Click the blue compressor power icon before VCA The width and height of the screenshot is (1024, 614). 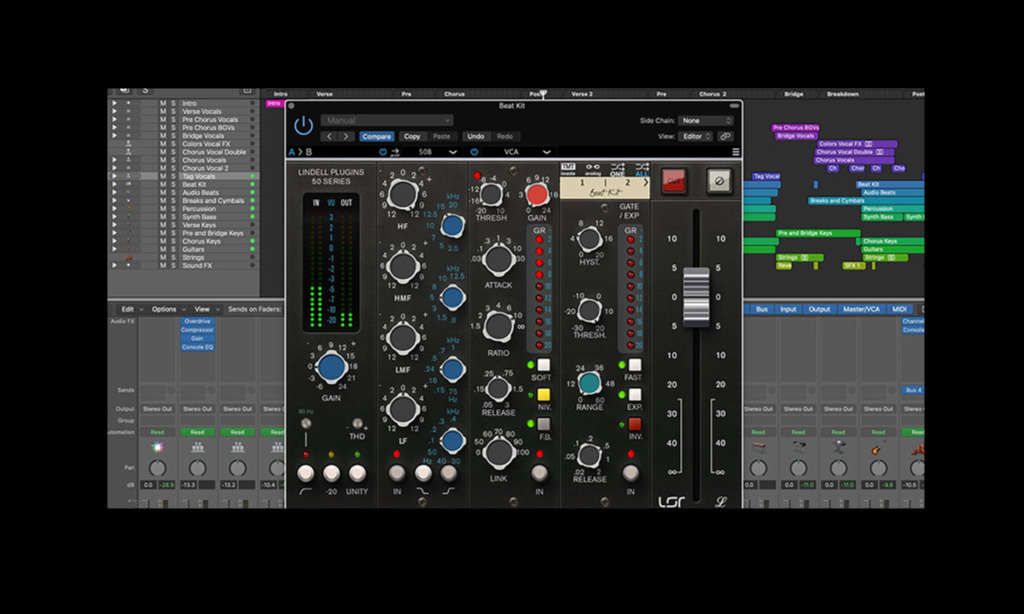(x=474, y=152)
